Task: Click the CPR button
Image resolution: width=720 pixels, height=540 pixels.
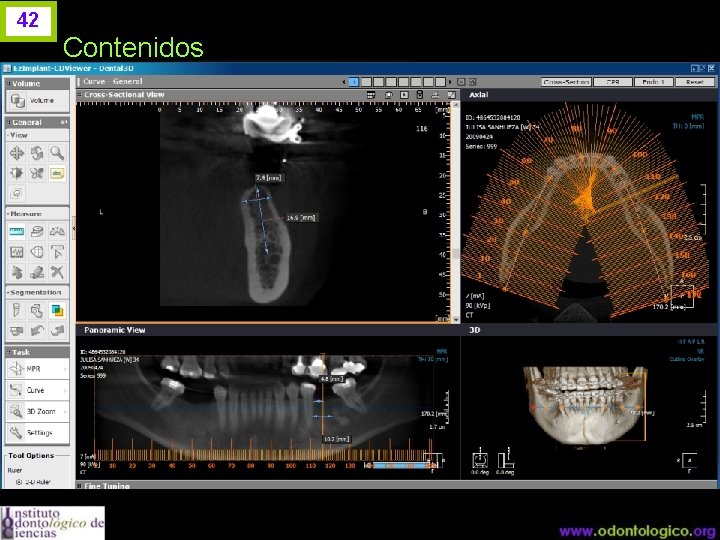Action: pyautogui.click(x=613, y=82)
